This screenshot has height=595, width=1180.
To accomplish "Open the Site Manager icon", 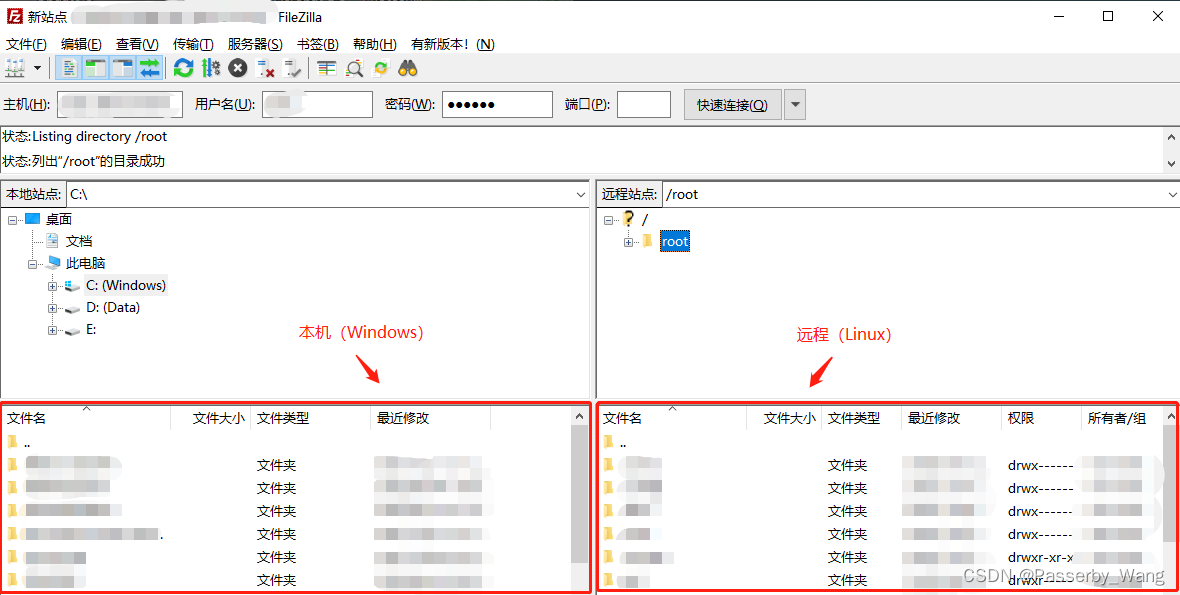I will (15, 68).
